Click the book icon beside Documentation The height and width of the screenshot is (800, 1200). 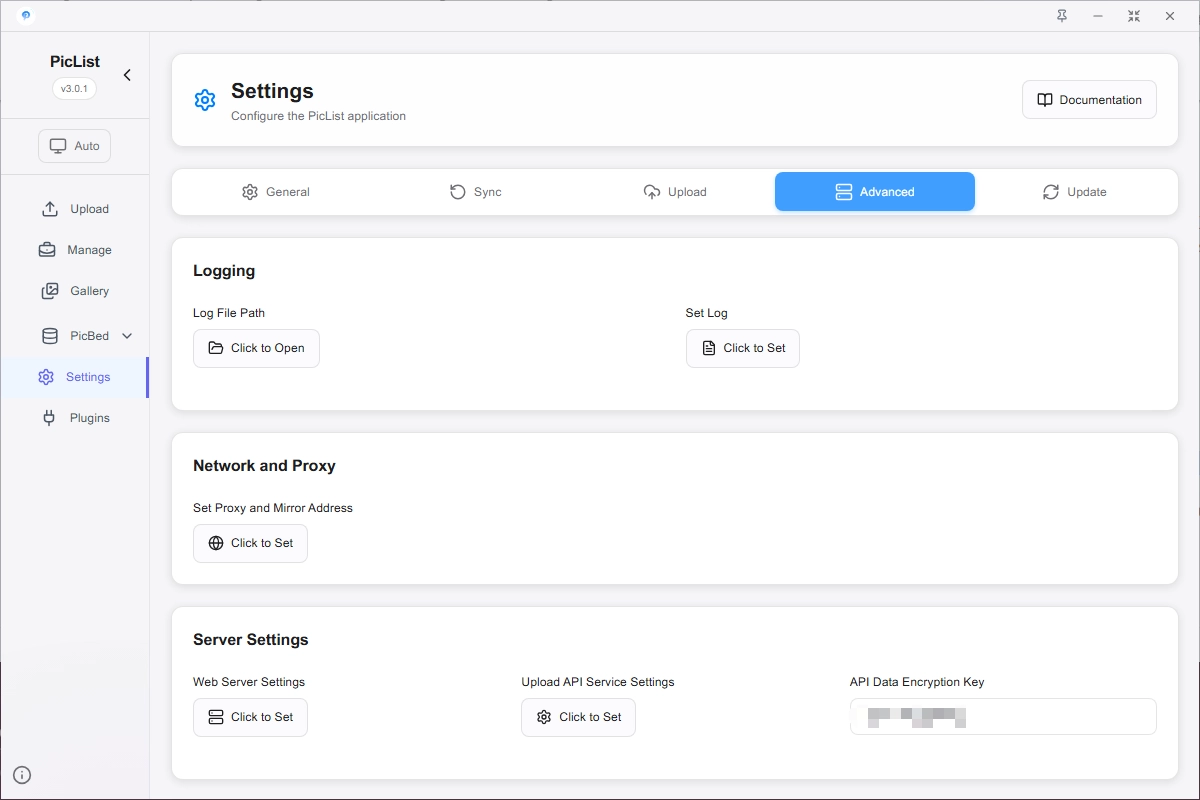coord(1045,100)
